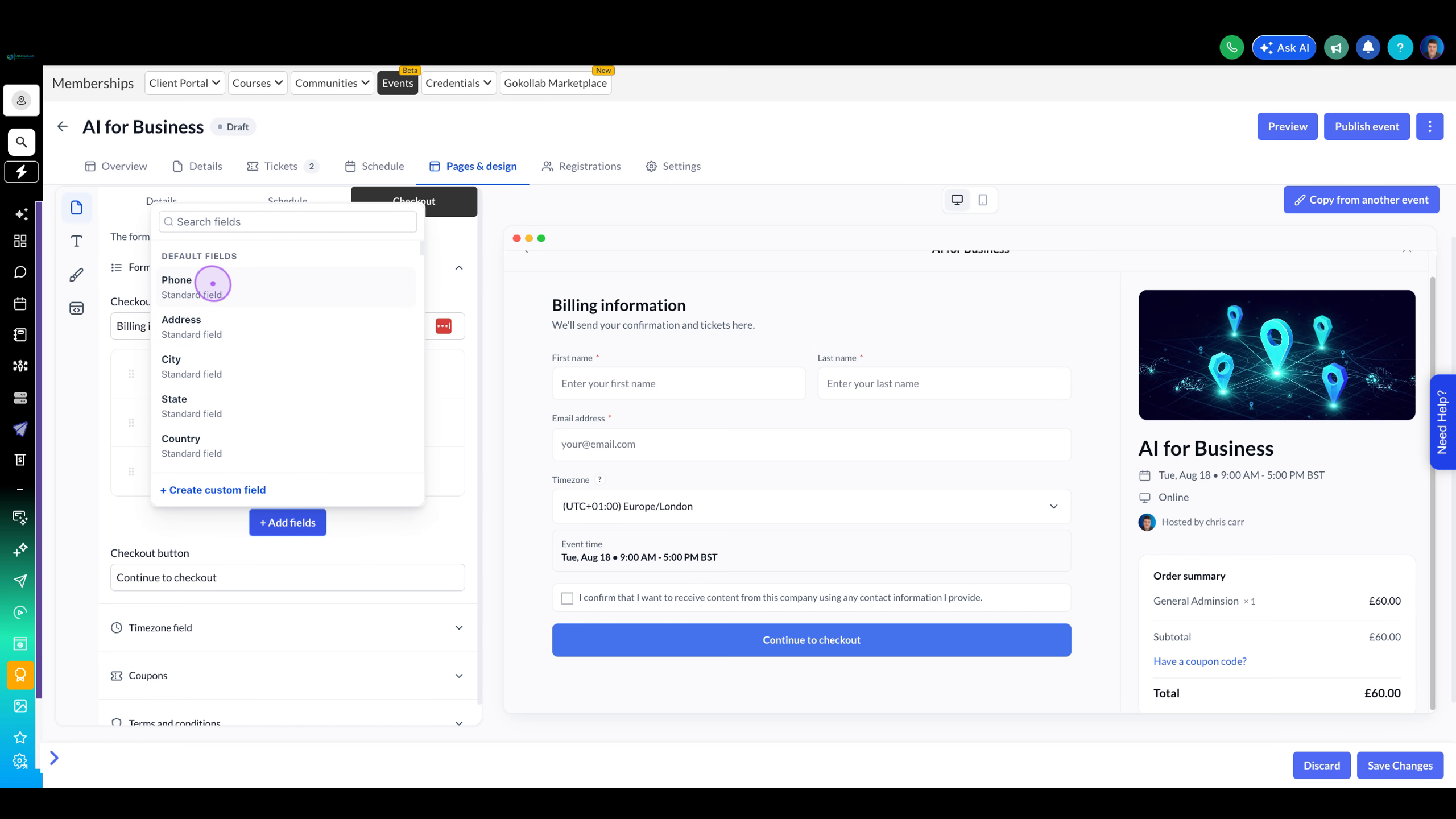Screen dimensions: 1456x819
Task: Click Copy from another event
Action: pyautogui.click(x=1361, y=200)
